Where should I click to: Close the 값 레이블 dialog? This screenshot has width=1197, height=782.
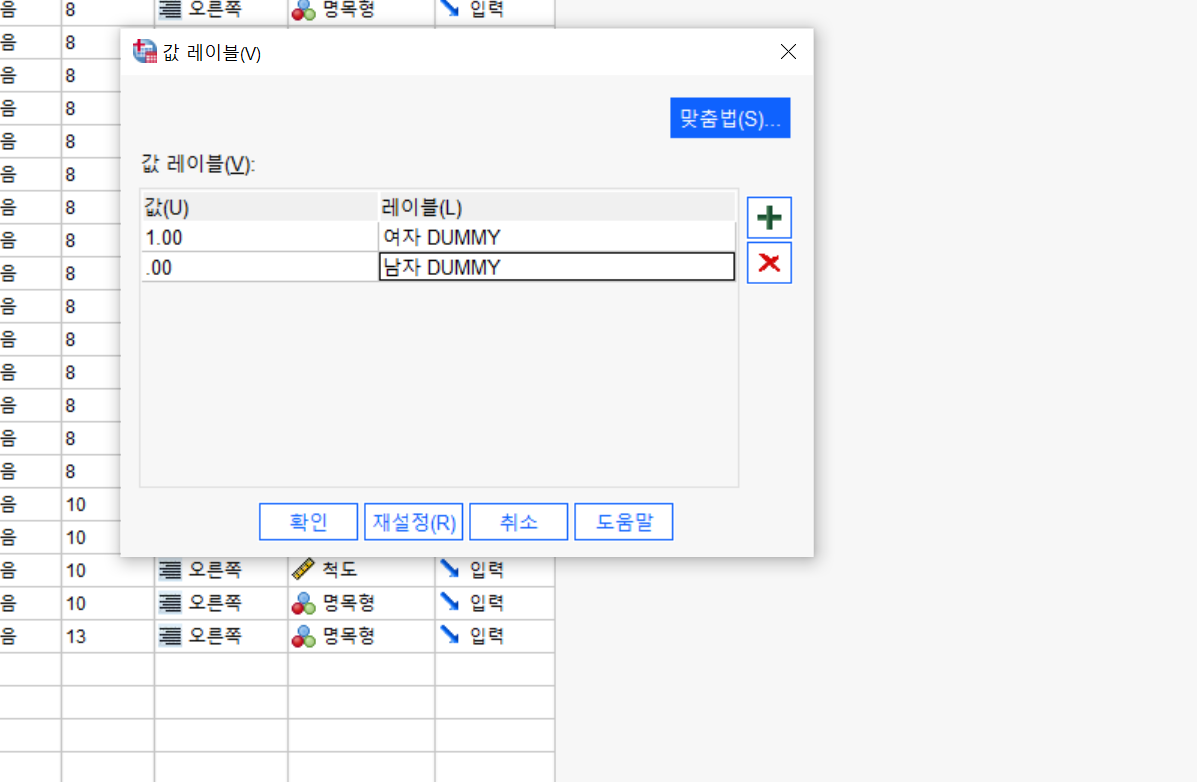pos(789,52)
